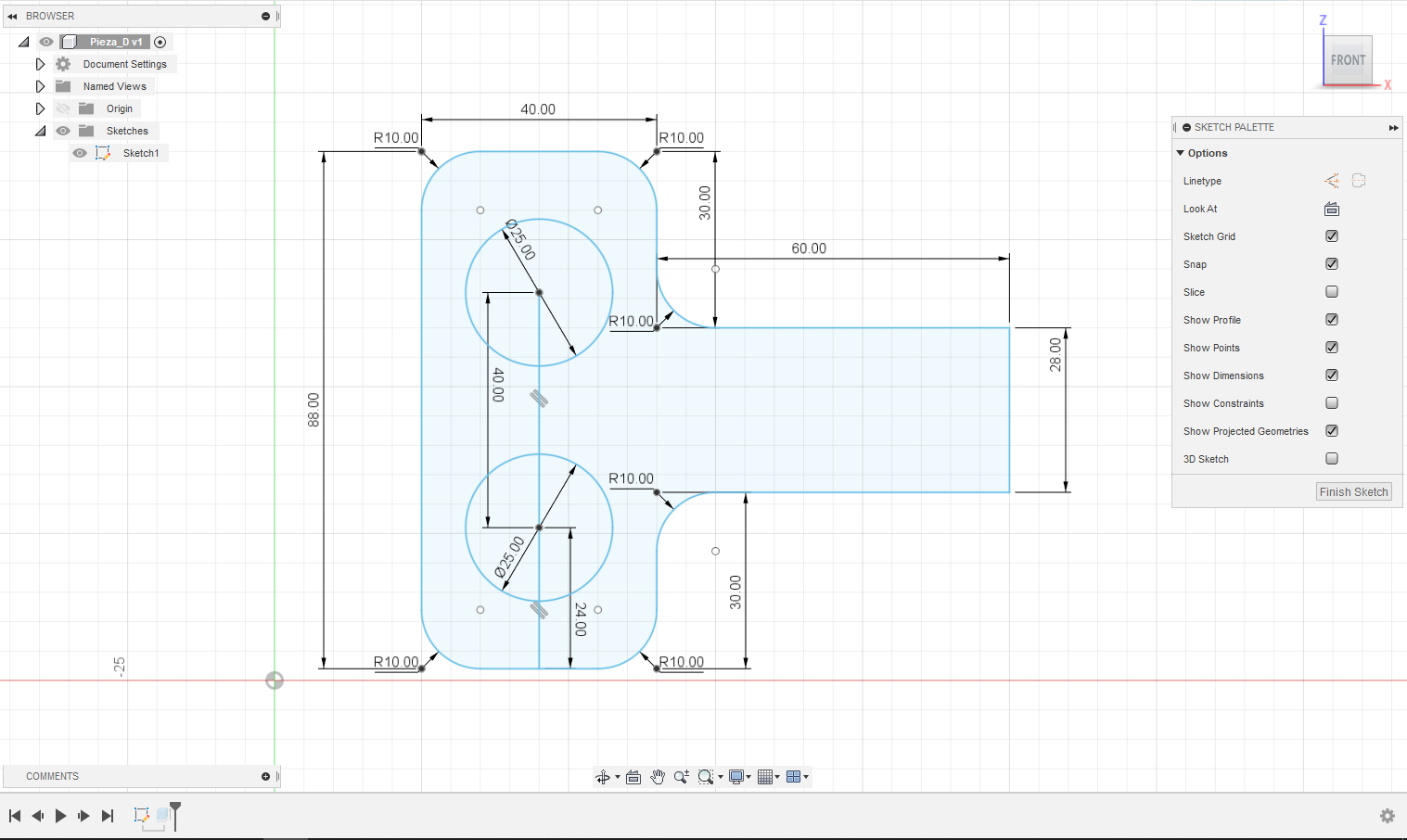Collapse the Options section in Sketch Palette
This screenshot has width=1407, height=840.
pyautogui.click(x=1181, y=153)
